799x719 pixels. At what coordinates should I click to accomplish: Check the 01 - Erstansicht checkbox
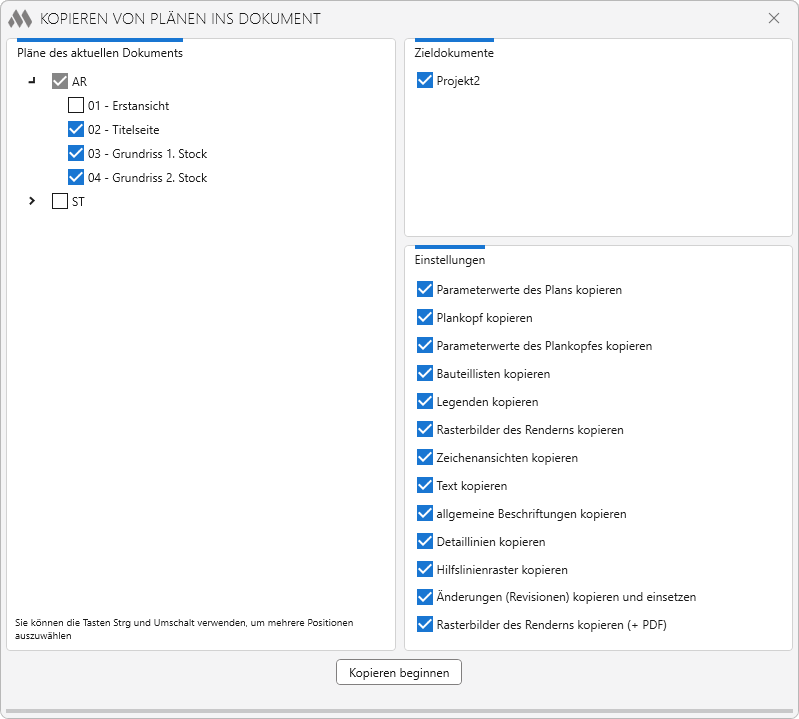pyautogui.click(x=76, y=105)
